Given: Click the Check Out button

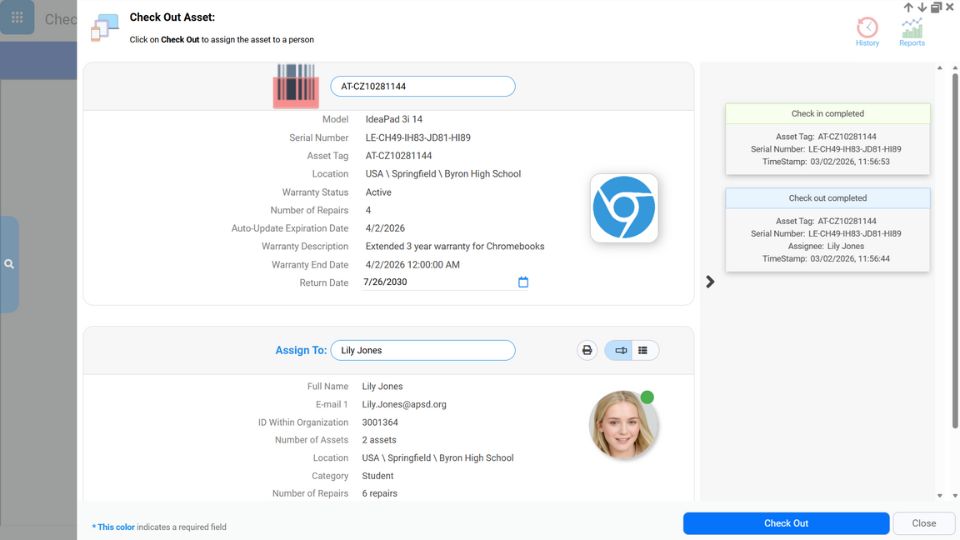Looking at the screenshot, I should tap(786, 523).
